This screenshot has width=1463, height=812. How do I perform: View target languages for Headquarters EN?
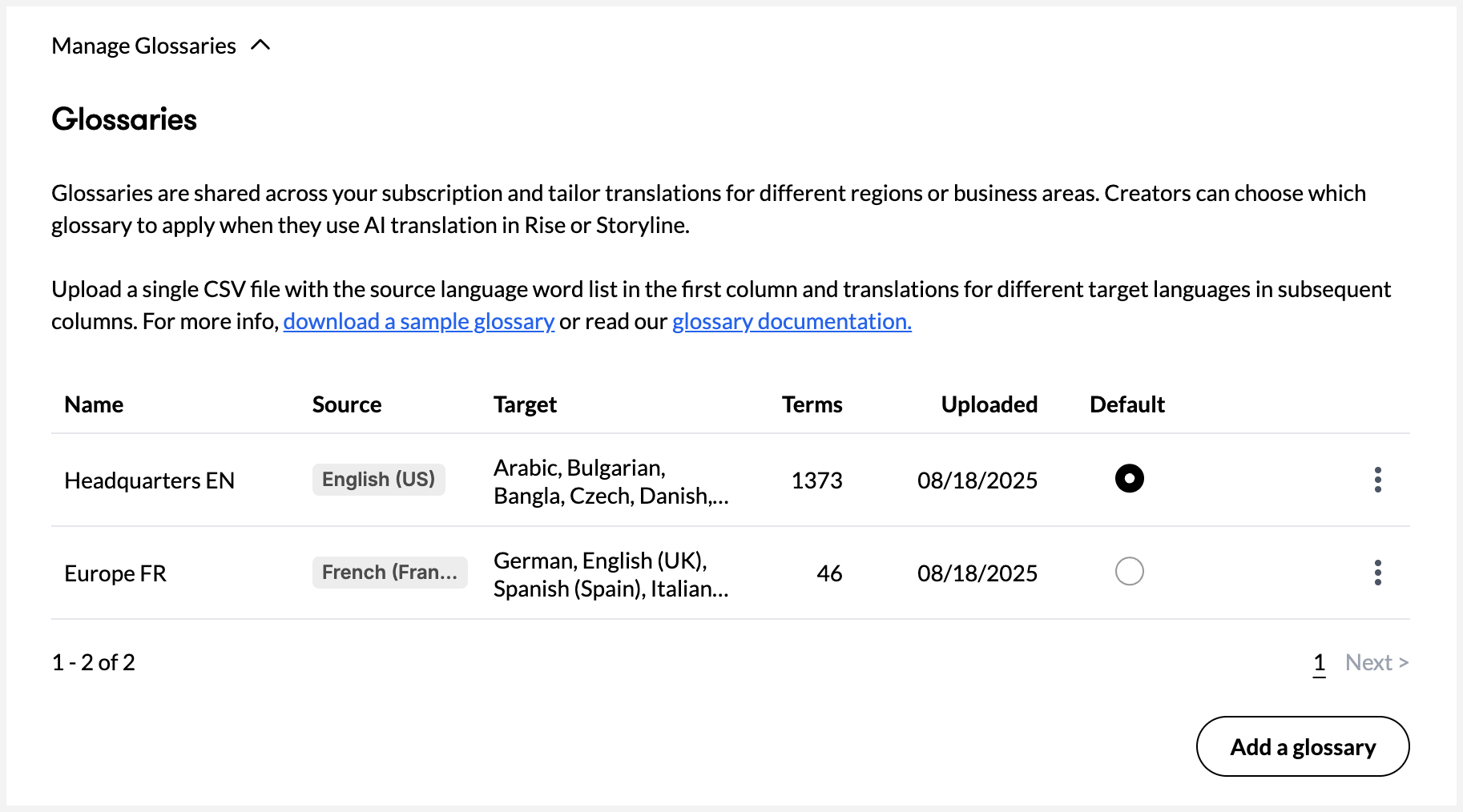pyautogui.click(x=611, y=481)
